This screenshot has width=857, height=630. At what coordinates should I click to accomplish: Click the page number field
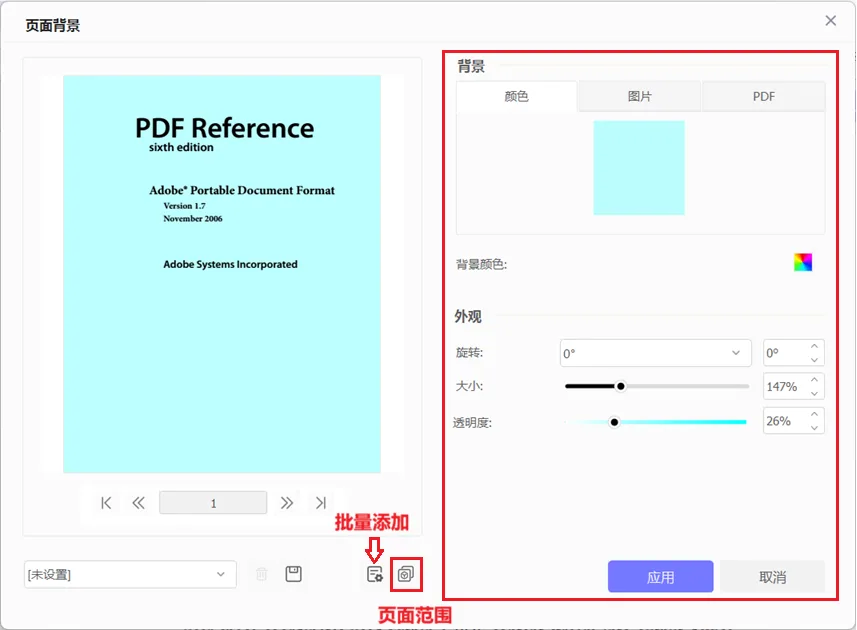click(213, 503)
